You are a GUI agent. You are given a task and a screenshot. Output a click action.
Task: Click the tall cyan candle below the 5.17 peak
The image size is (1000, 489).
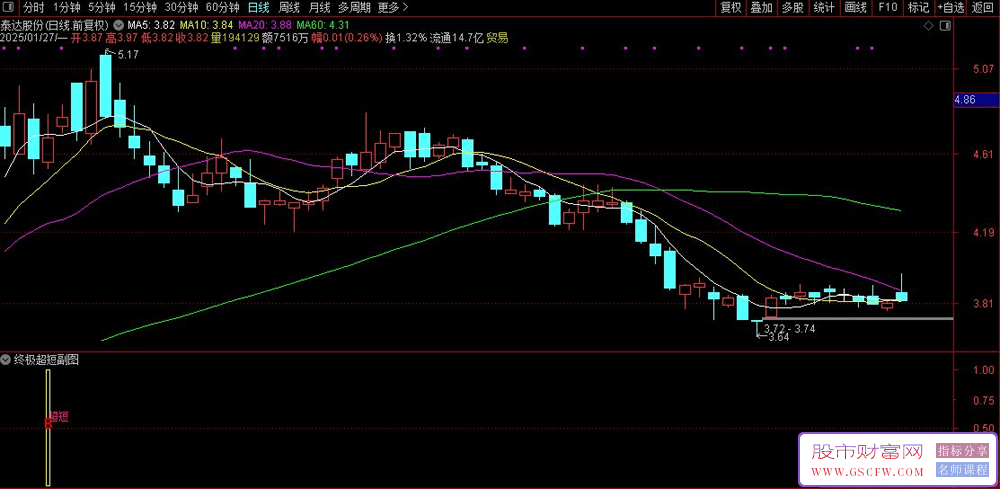pyautogui.click(x=105, y=86)
